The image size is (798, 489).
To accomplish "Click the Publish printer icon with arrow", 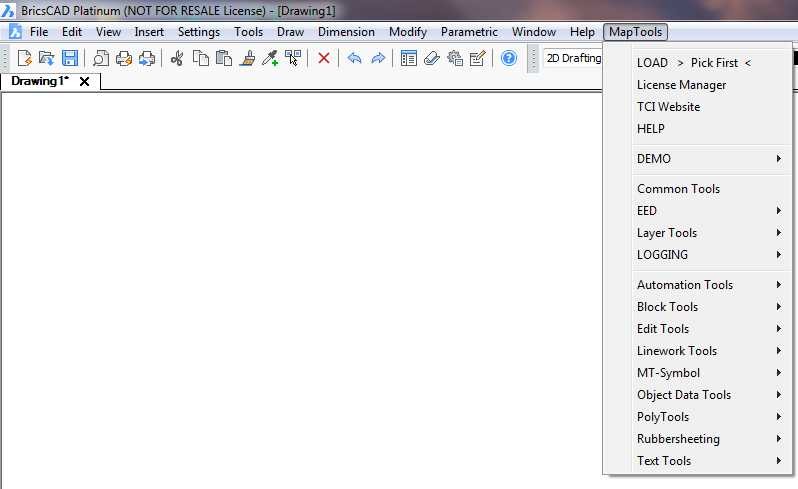I will [x=147, y=58].
